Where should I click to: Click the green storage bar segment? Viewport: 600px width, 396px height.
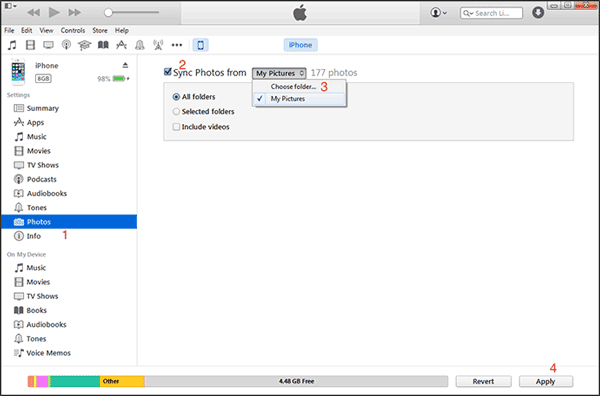point(75,381)
